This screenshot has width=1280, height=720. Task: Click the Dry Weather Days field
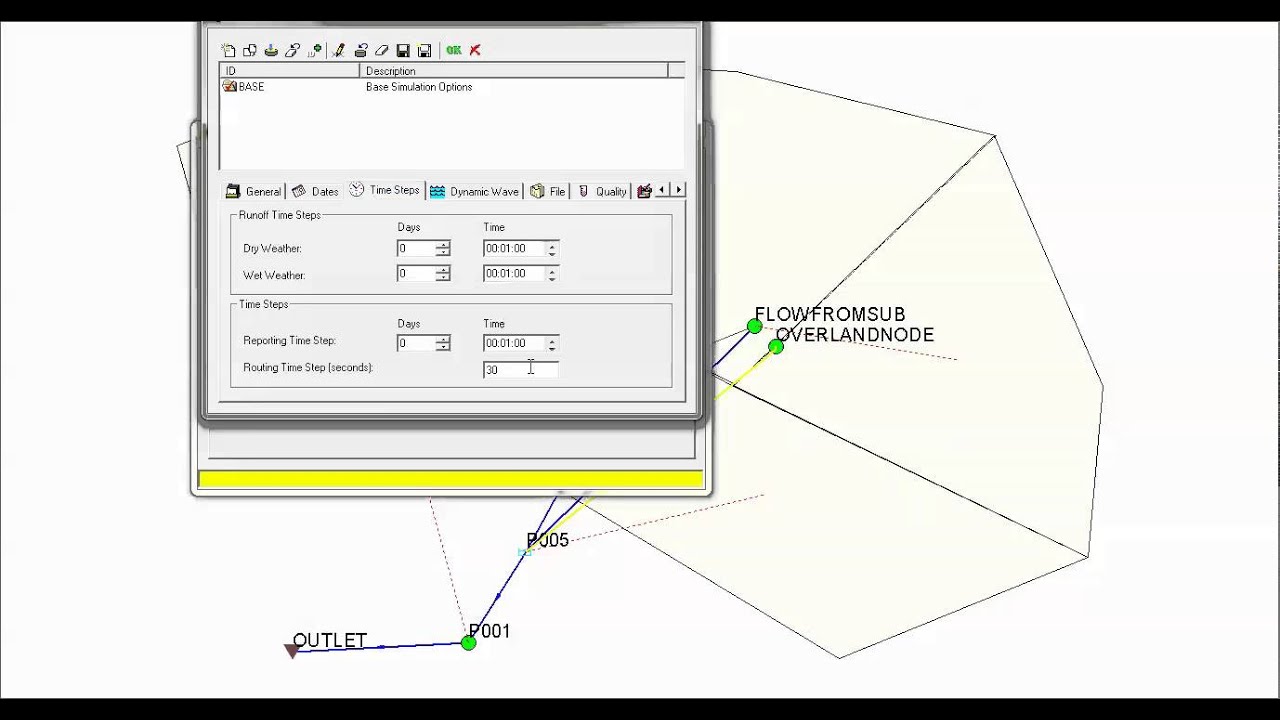tap(415, 248)
